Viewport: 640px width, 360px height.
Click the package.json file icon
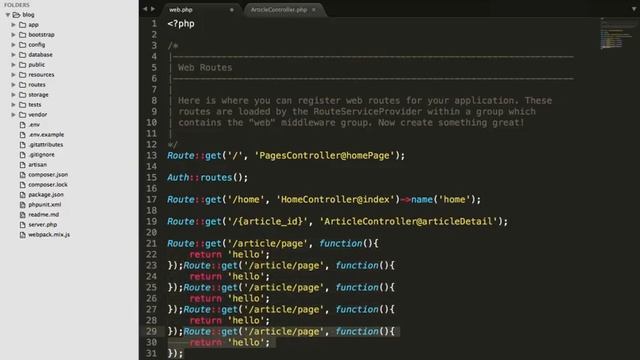(x=23, y=195)
